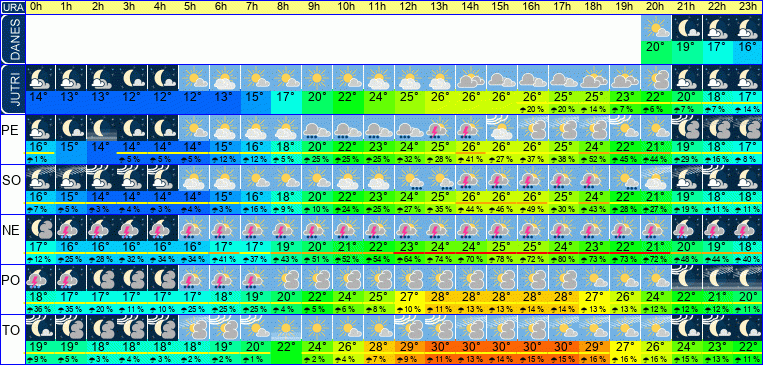Click the JUTRI 4h 12° temperature cell
The width and height of the screenshot is (763, 365).
coord(163,96)
